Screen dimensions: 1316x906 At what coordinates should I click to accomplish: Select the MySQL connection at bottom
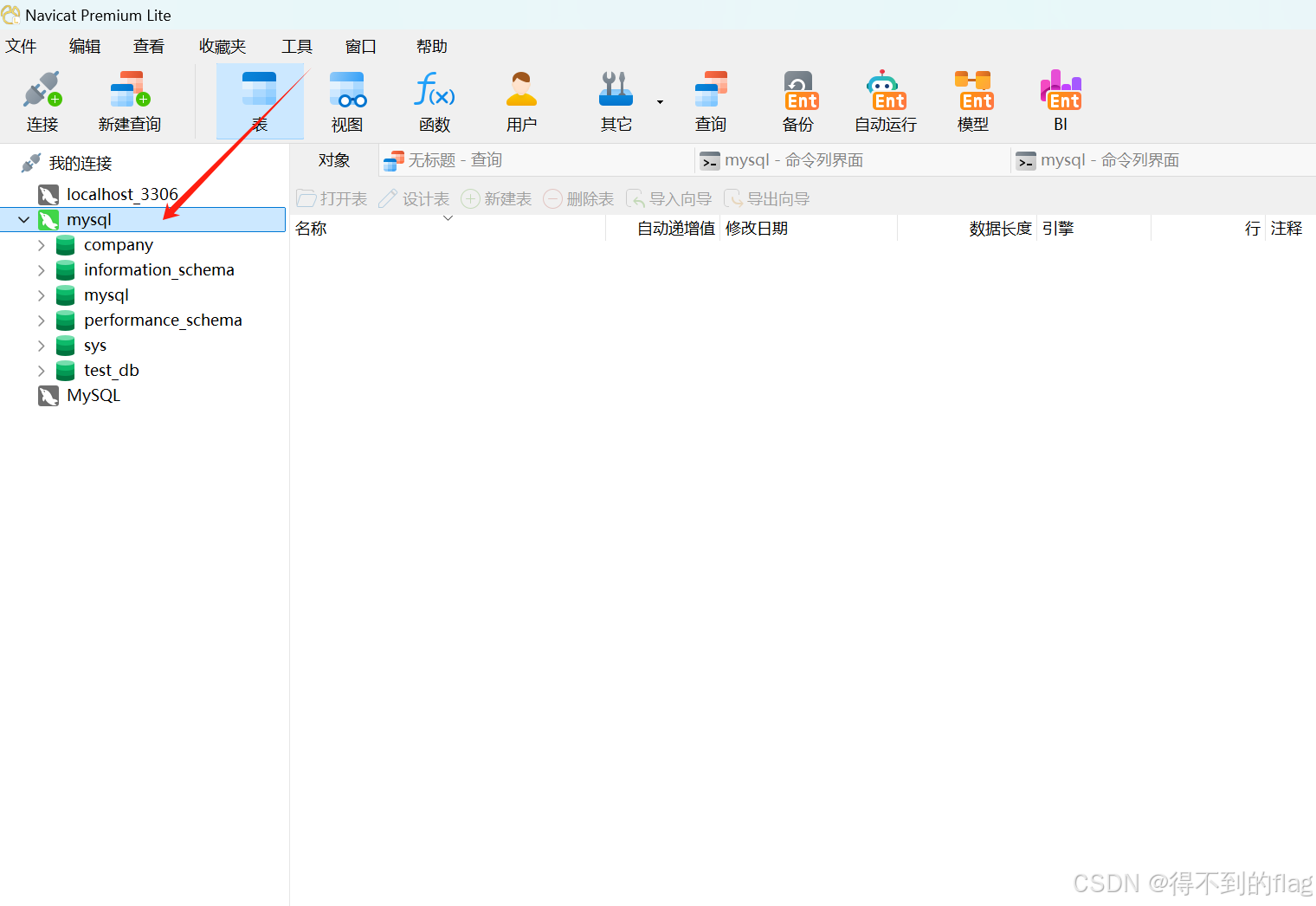pos(94,396)
